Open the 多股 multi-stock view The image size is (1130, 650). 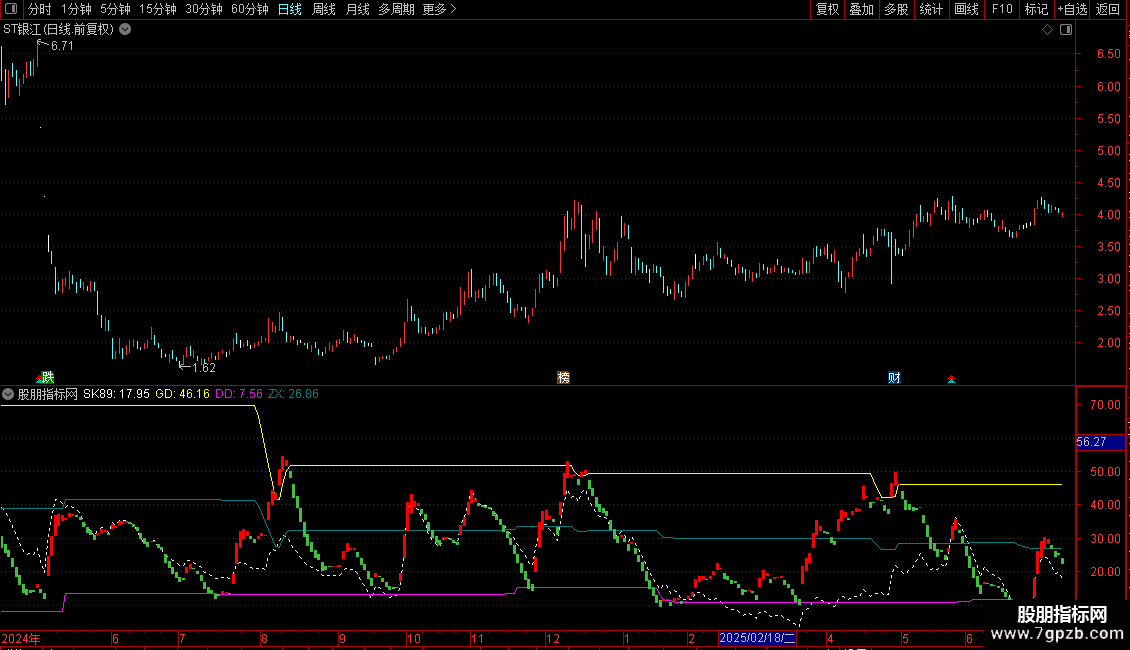[897, 9]
